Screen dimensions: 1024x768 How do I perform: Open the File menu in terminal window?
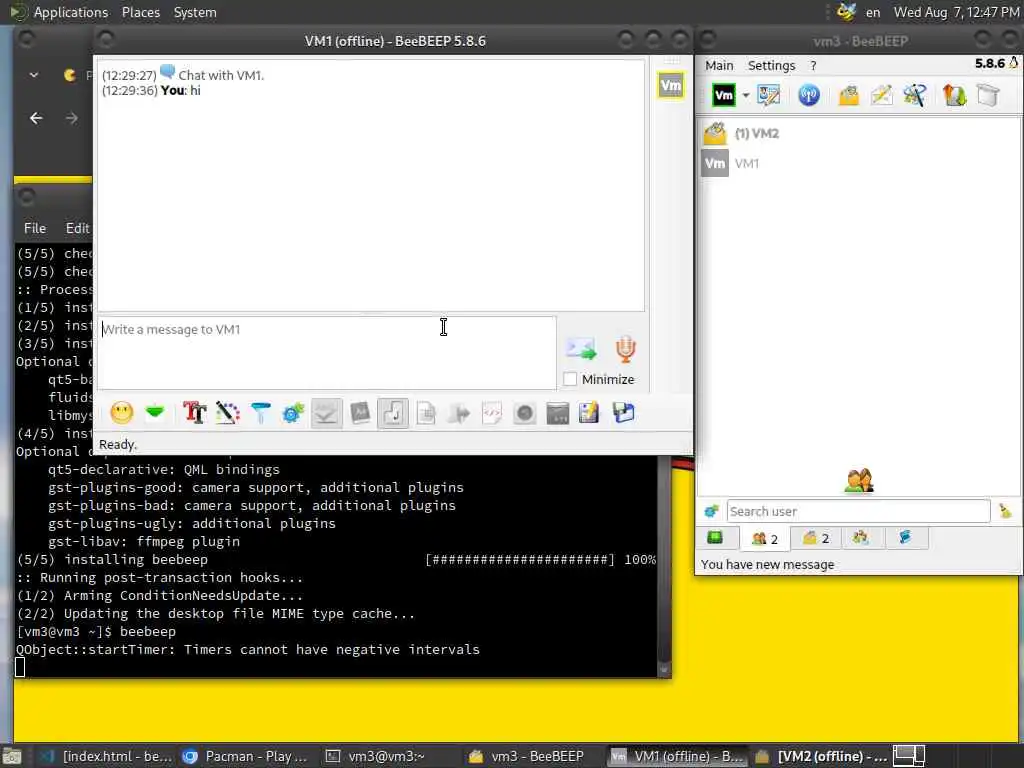(x=35, y=228)
